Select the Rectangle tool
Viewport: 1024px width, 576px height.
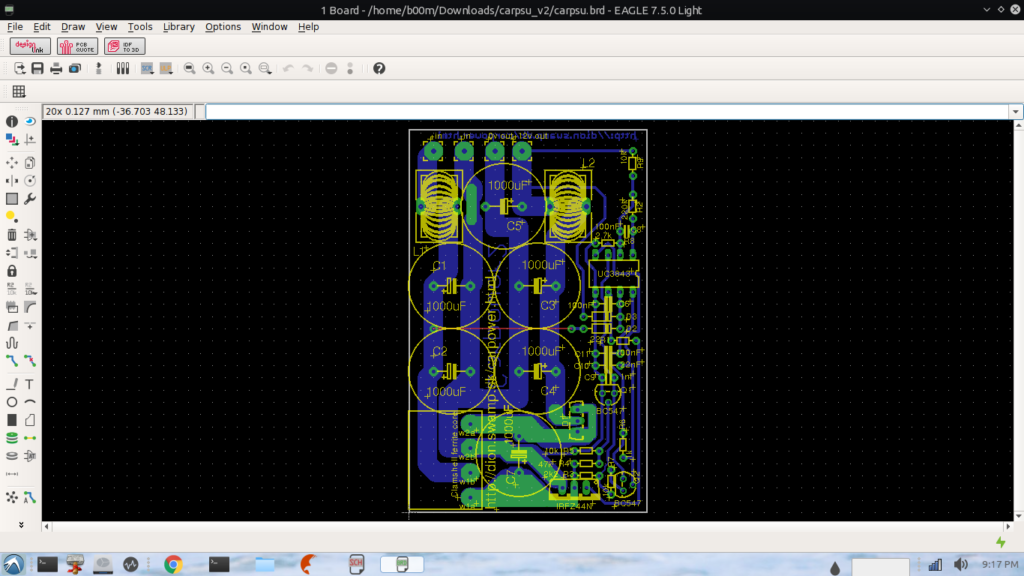pos(12,420)
